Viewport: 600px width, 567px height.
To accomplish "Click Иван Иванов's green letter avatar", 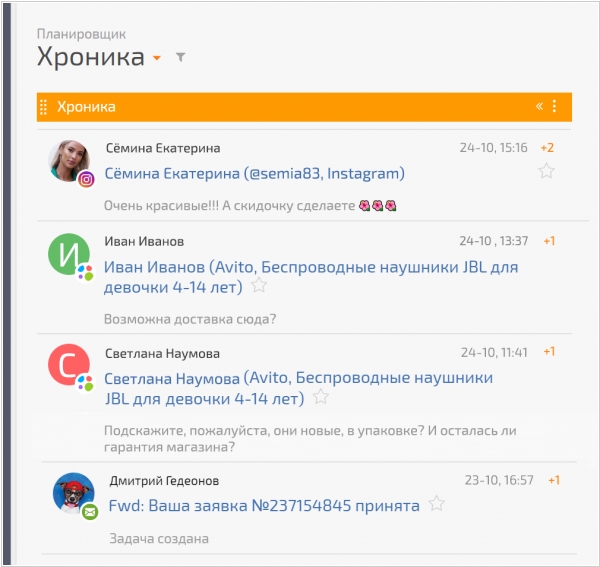I will tap(69, 254).
